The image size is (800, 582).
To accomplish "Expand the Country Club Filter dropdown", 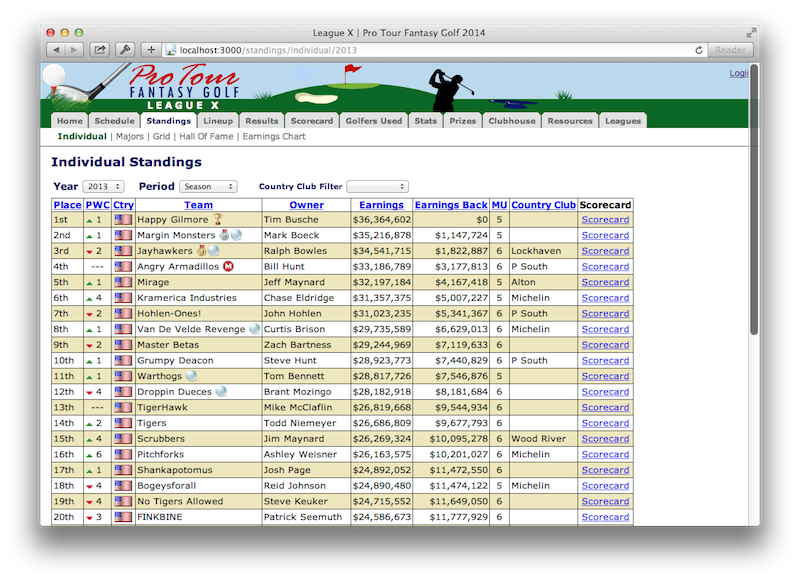I will [377, 186].
